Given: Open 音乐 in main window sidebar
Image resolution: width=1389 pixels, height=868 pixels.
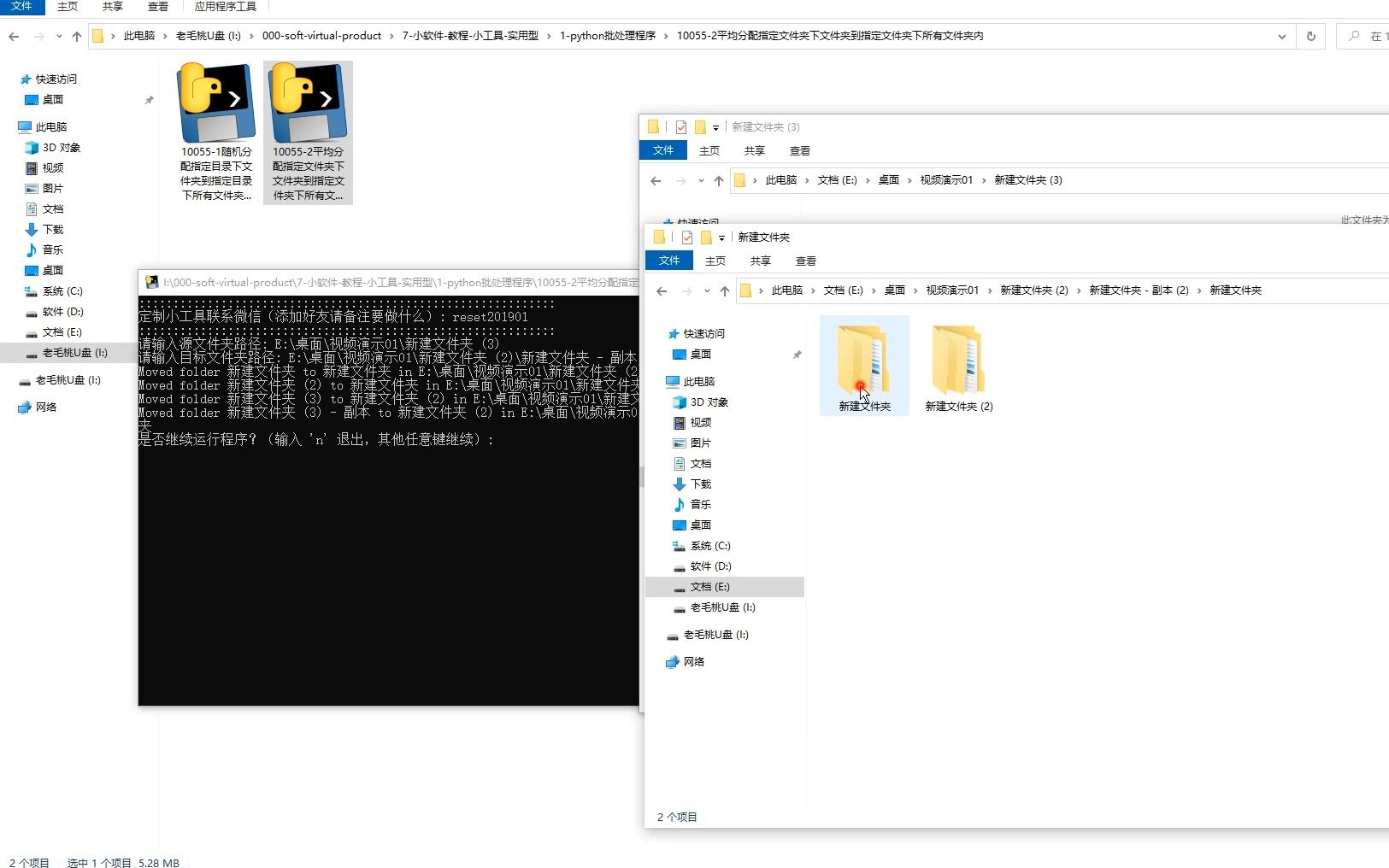Looking at the screenshot, I should [52, 249].
